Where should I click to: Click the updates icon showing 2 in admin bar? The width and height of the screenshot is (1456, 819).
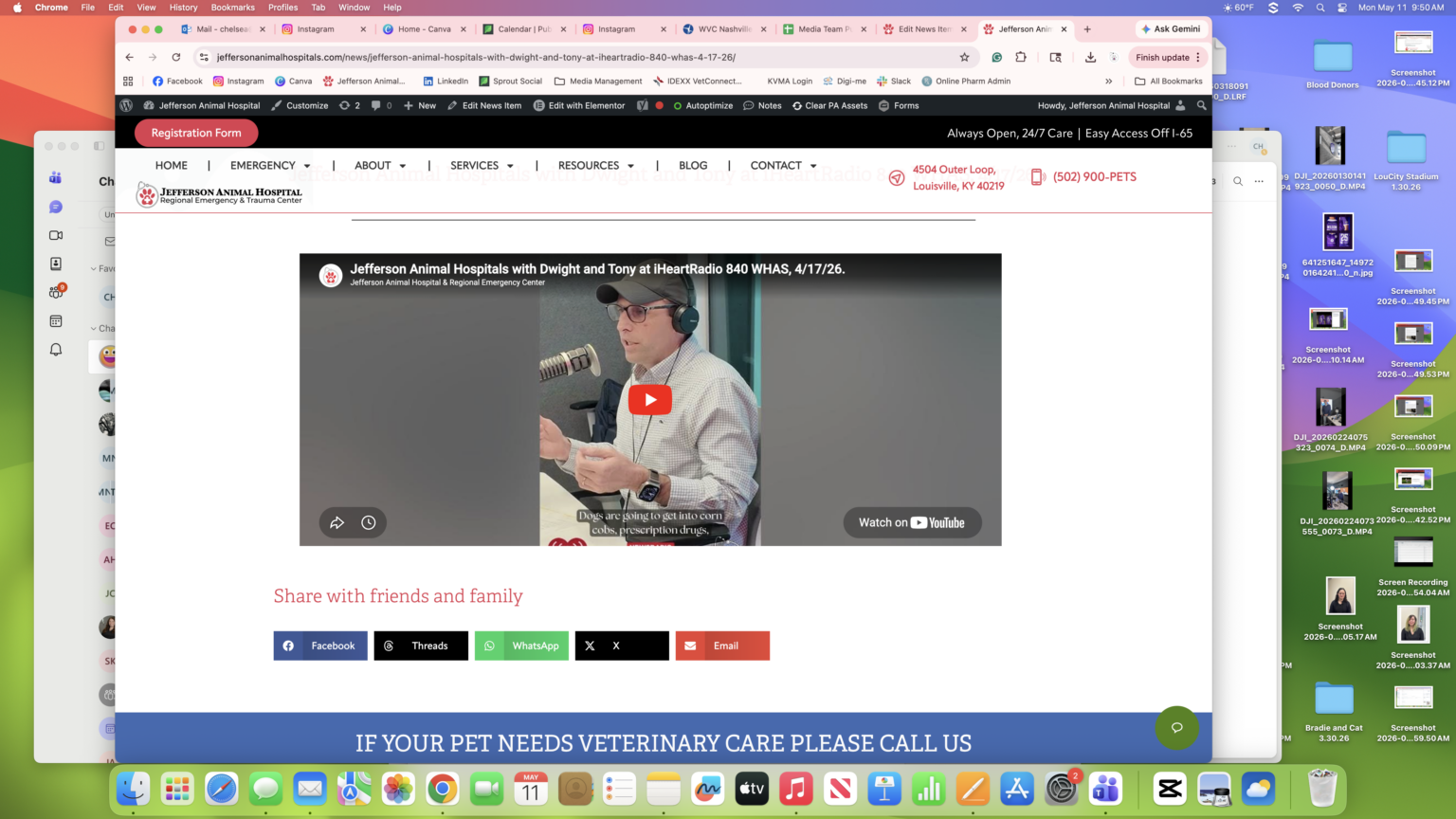pos(350,105)
